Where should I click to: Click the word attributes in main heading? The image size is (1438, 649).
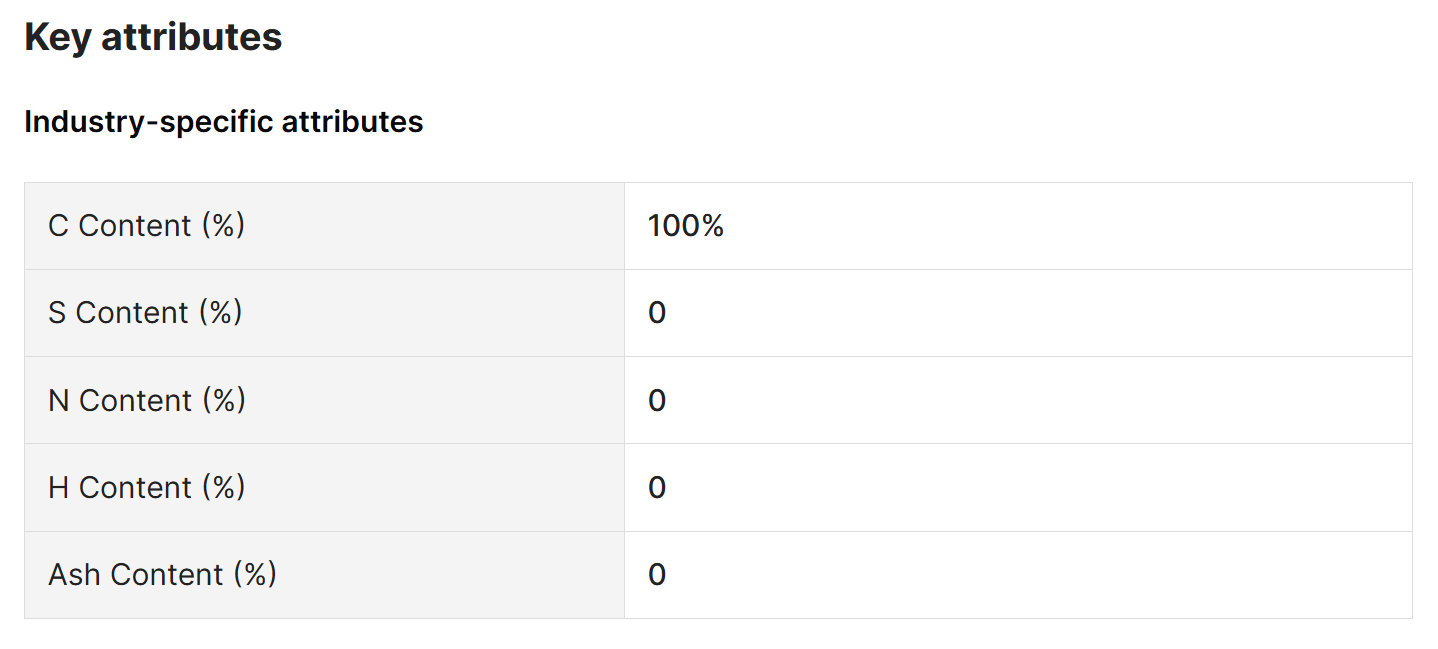tap(192, 37)
